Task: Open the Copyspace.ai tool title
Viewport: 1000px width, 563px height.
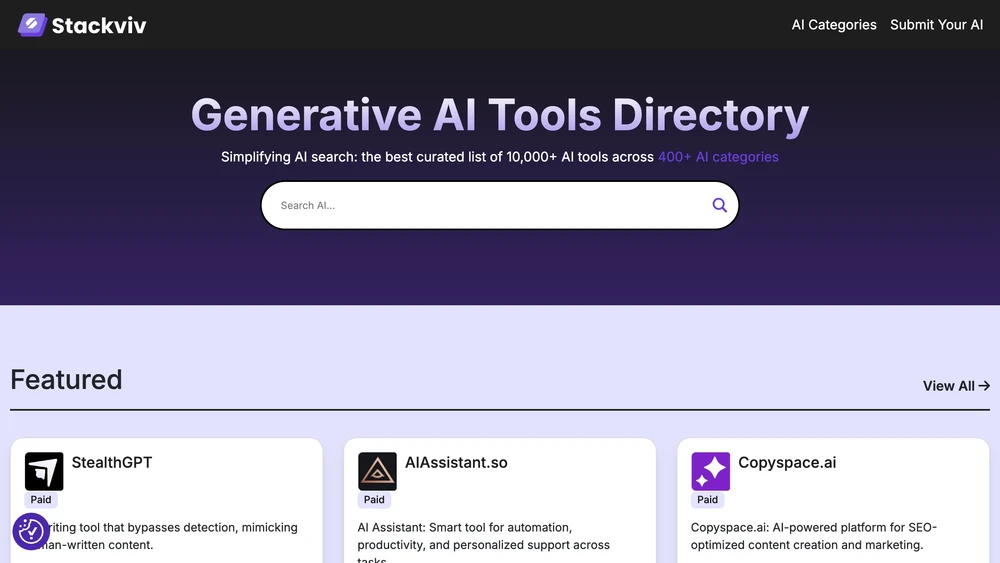Action: pos(787,462)
